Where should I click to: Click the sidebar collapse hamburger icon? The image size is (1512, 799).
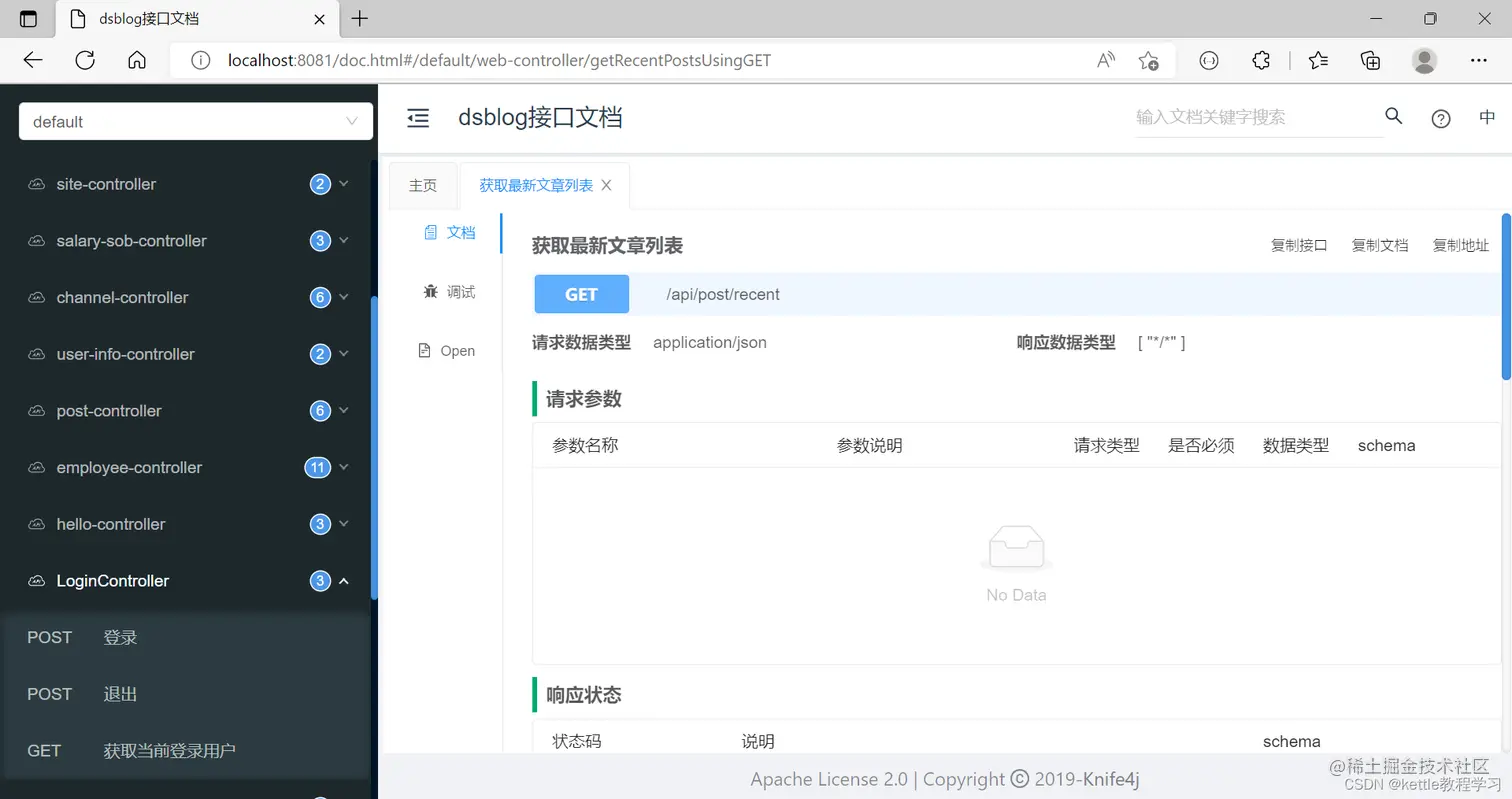tap(417, 118)
